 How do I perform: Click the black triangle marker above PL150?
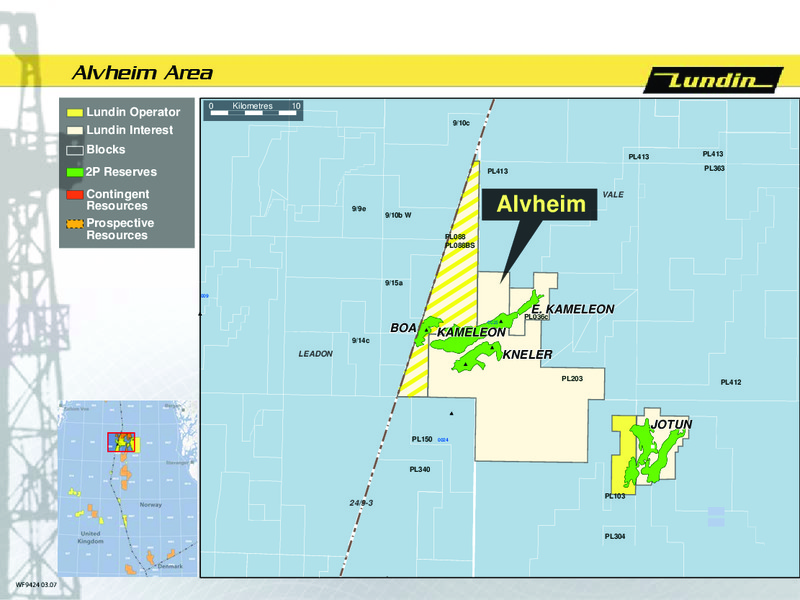[451, 414]
